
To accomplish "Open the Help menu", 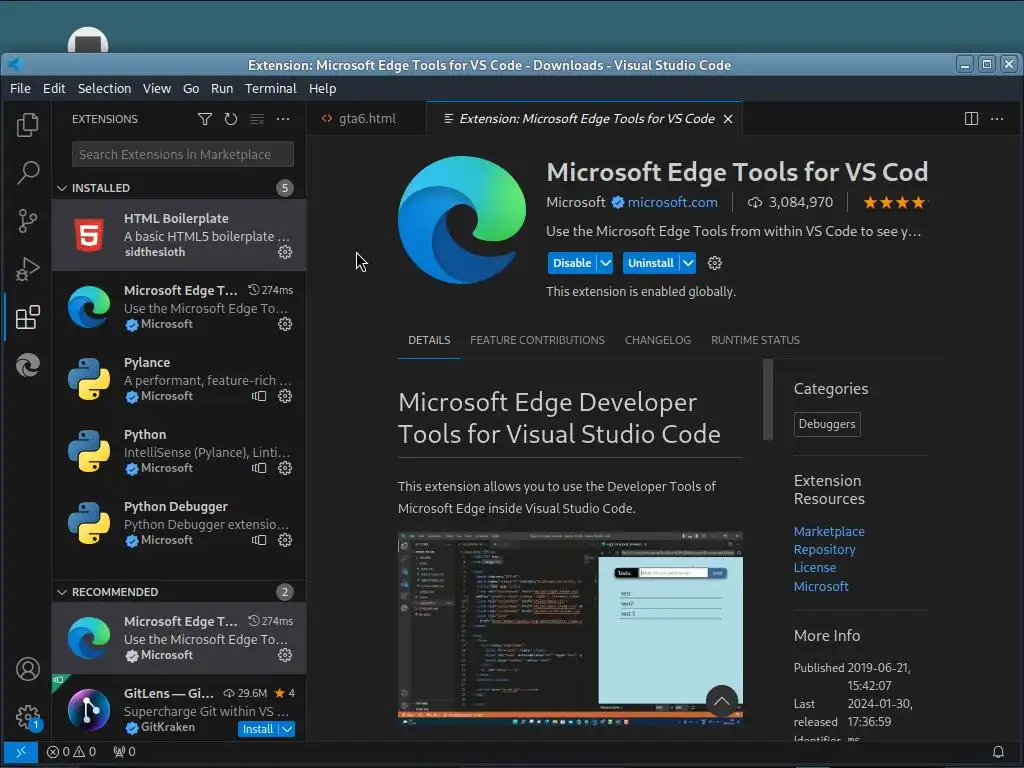I will (x=323, y=89).
